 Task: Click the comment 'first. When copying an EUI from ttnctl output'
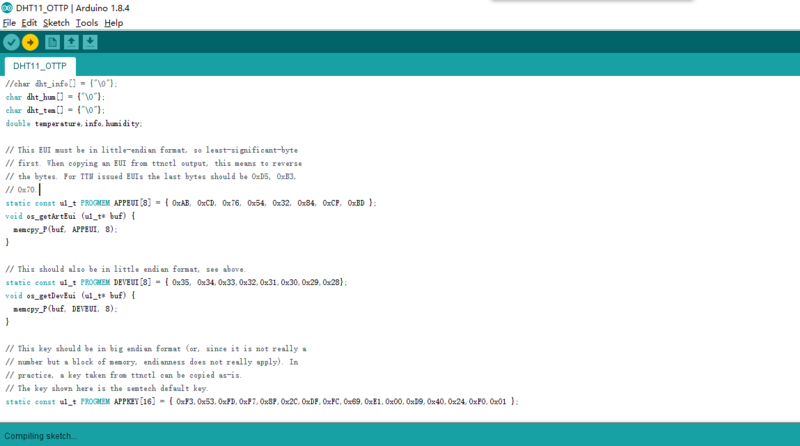point(154,163)
